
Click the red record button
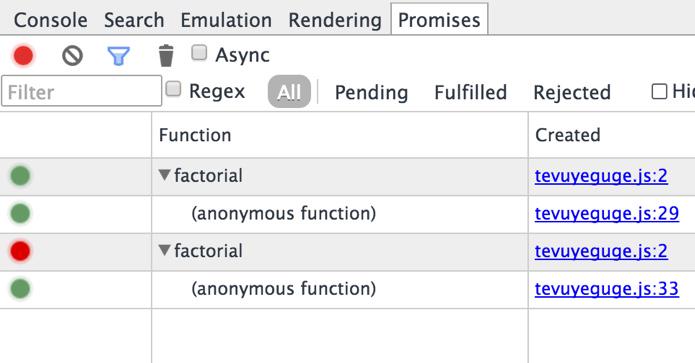(23, 56)
